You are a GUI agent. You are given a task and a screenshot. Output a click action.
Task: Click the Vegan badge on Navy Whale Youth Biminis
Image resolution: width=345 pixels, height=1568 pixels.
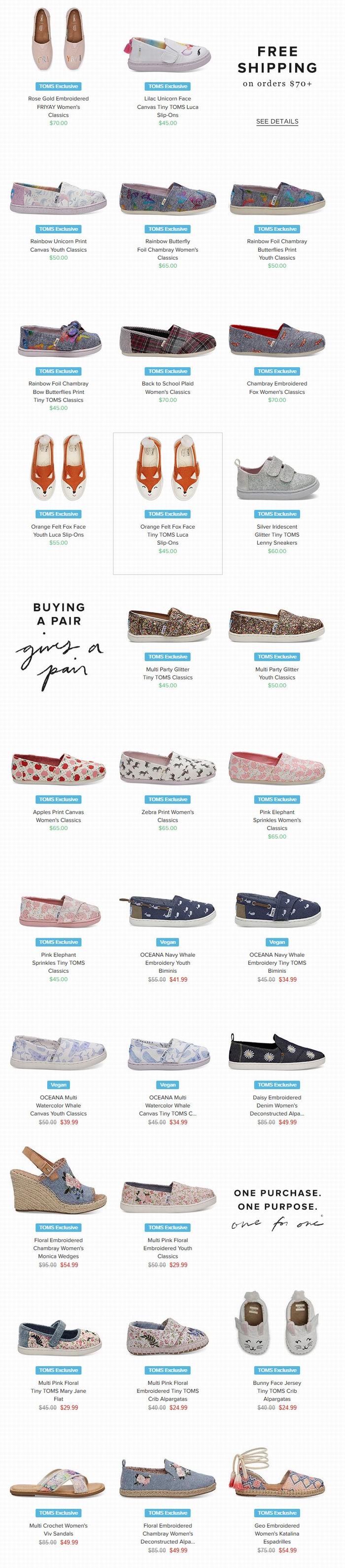[168, 942]
